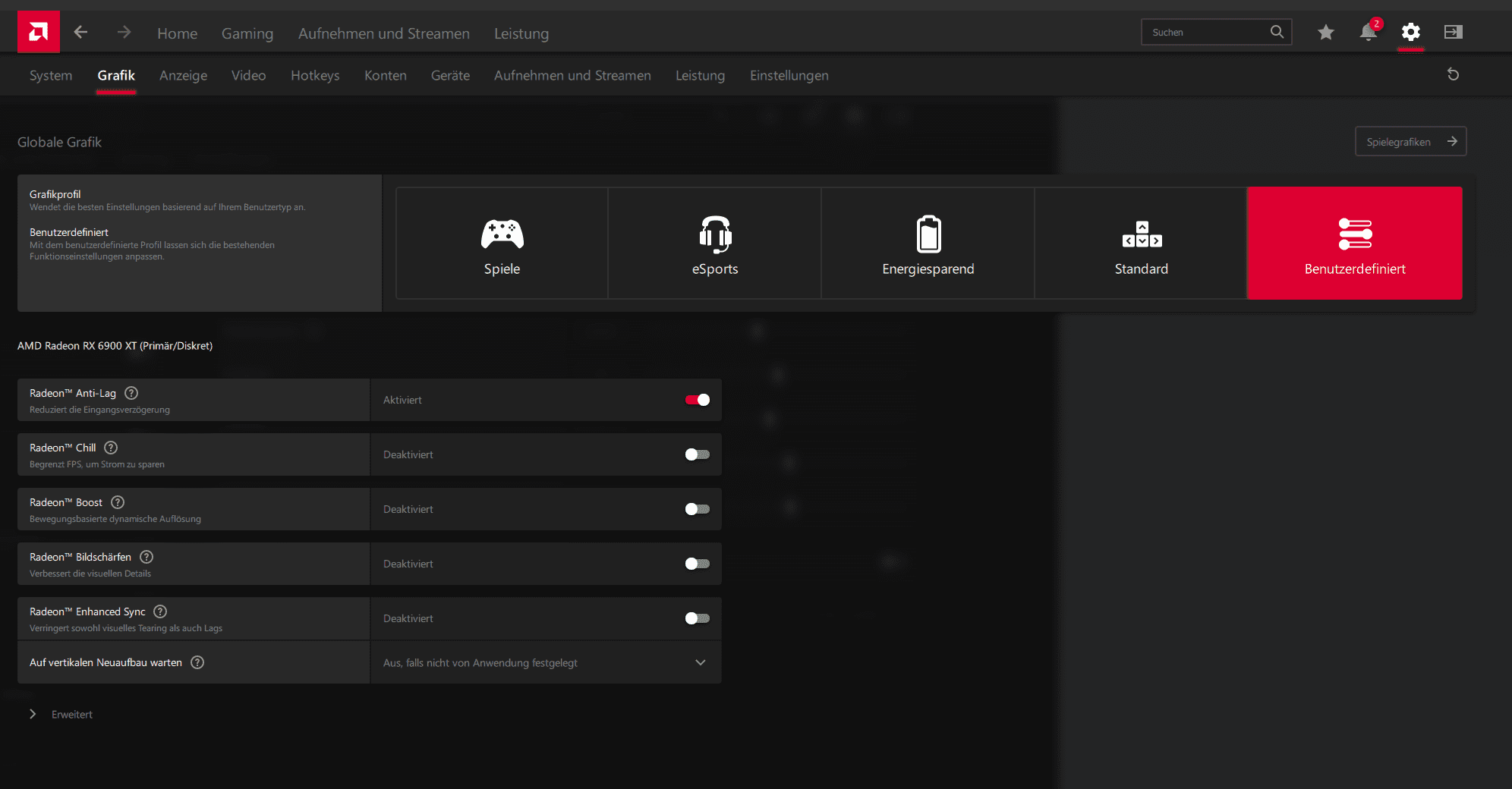Screen dimensions: 1512x789
Task: Open the Gaming menu
Action: tap(247, 33)
